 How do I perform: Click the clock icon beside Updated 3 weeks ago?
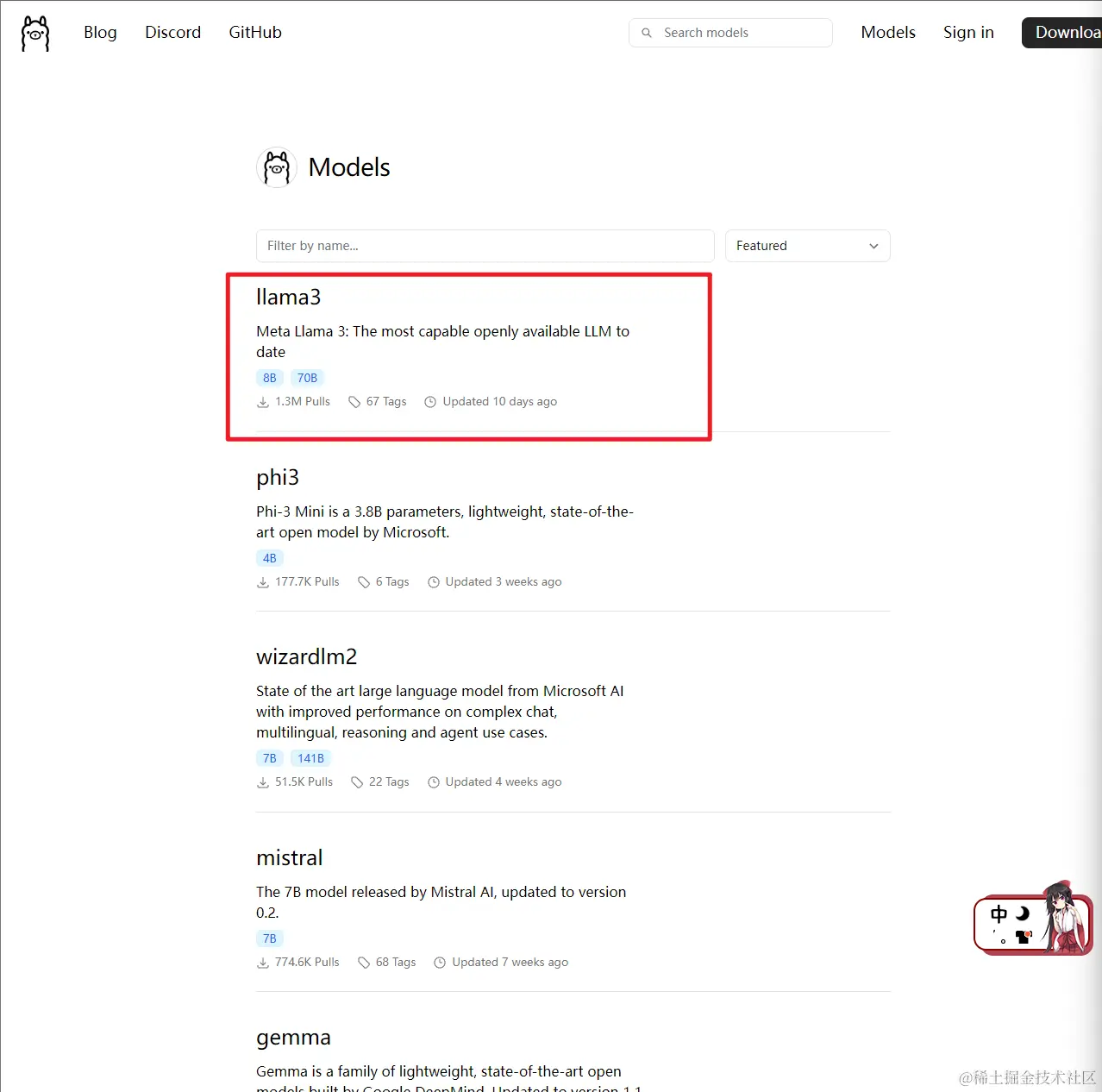pos(434,582)
